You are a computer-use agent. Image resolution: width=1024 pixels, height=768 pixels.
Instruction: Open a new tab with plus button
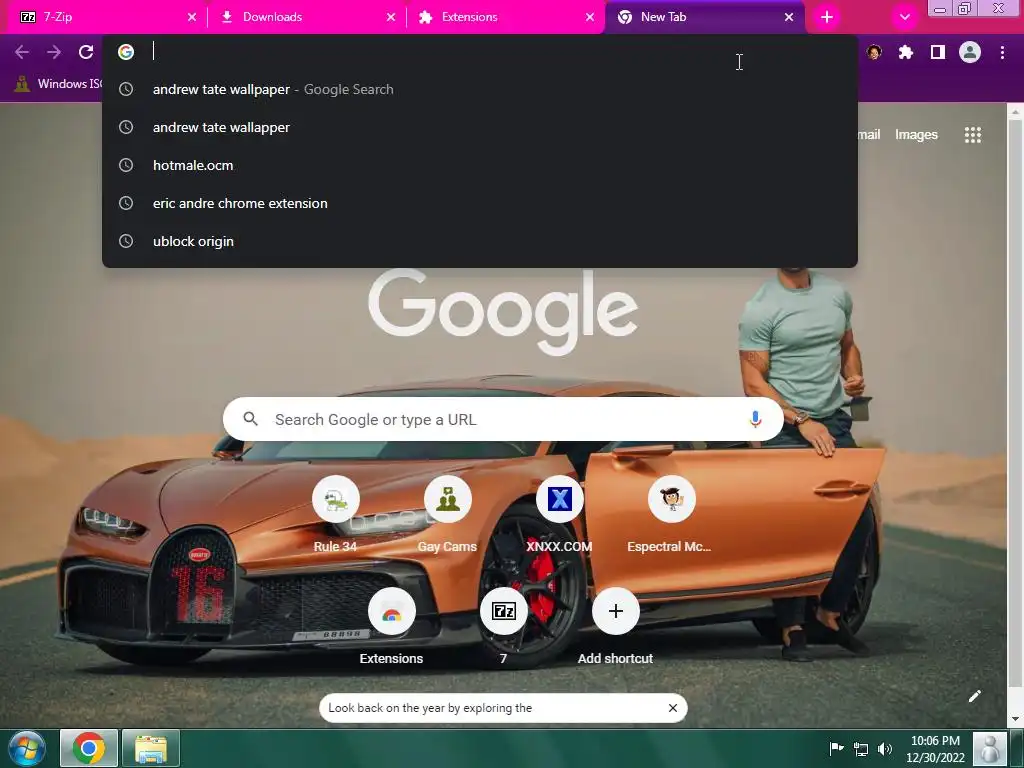tap(827, 17)
